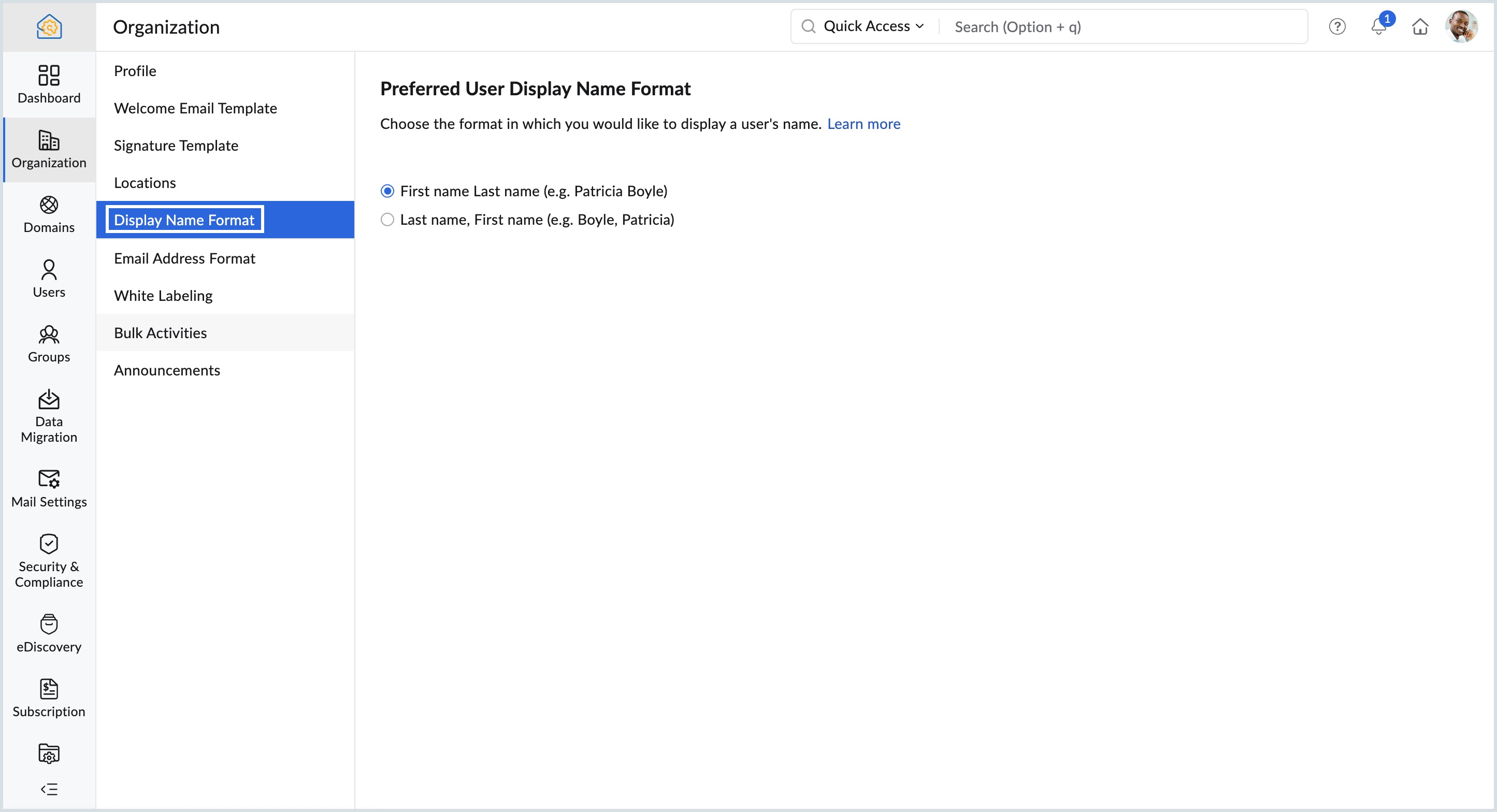Open the help question mark icon
The width and height of the screenshot is (1497, 812).
(x=1336, y=27)
